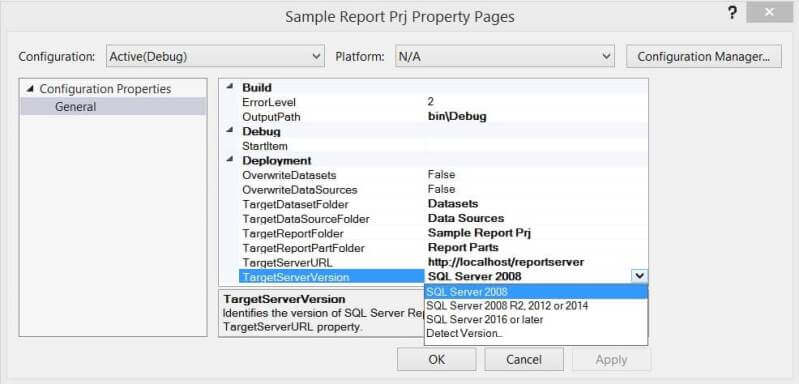Open the Platform dropdown
This screenshot has height=384, width=799.
[504, 57]
